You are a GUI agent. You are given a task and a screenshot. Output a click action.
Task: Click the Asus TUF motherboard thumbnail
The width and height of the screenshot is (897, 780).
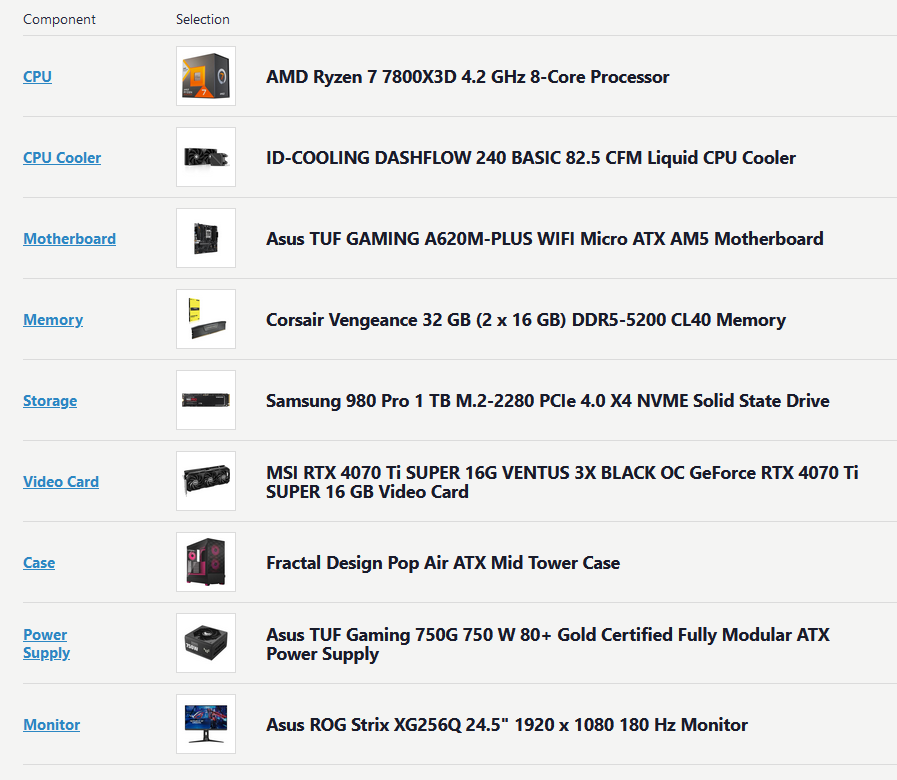(x=206, y=238)
